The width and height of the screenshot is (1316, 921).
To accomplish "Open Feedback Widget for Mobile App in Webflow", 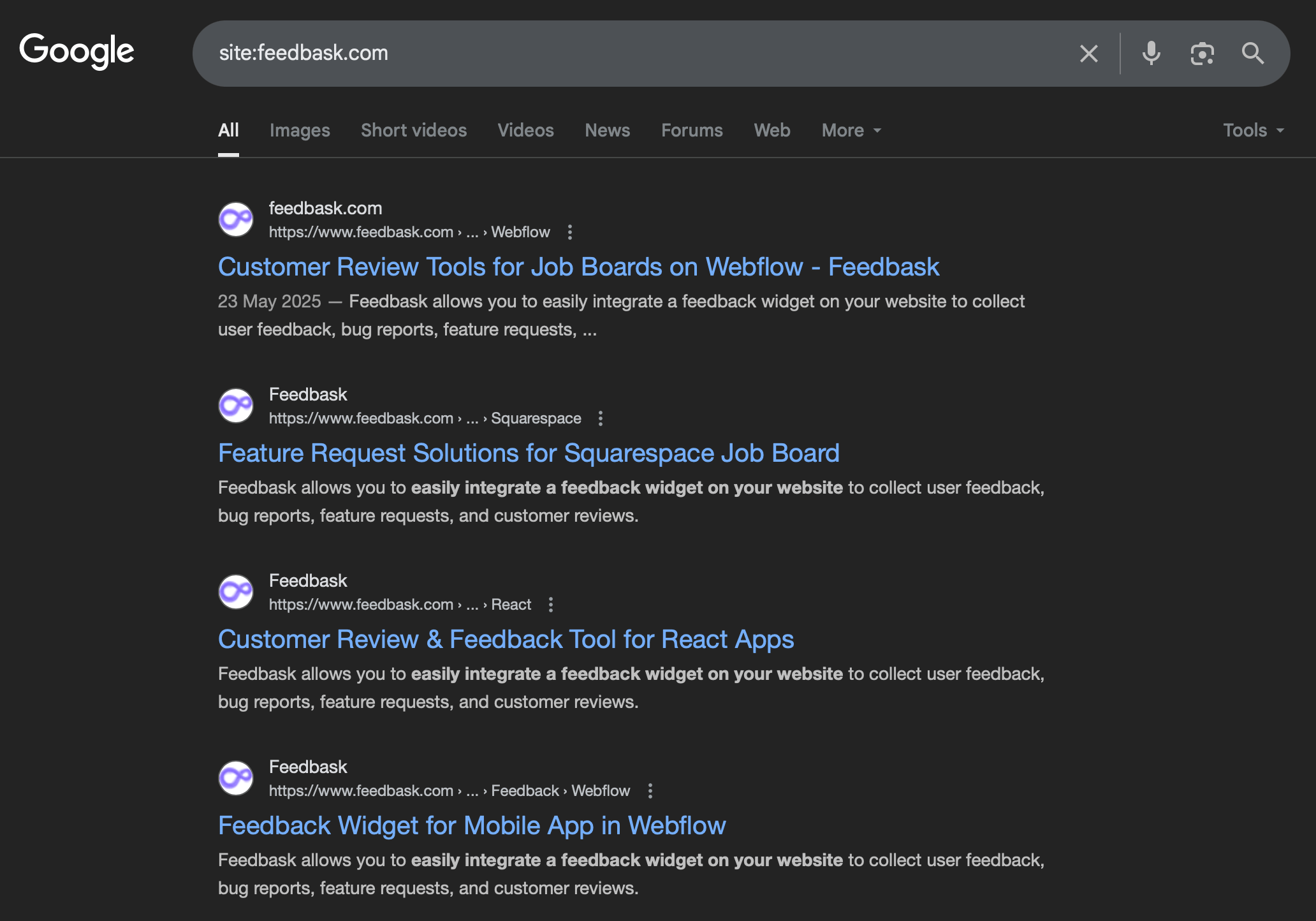I will 472,825.
